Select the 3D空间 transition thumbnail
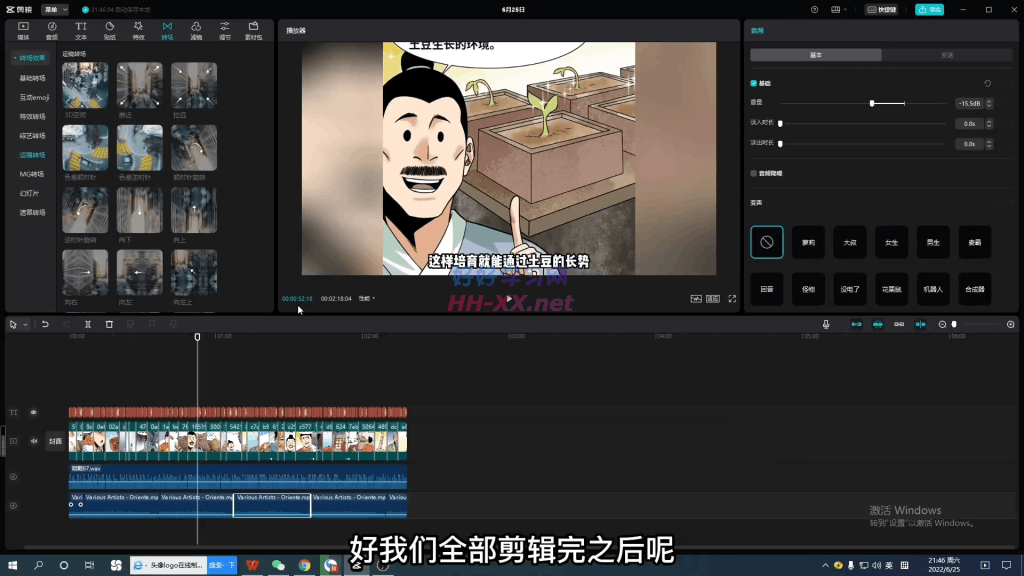The width and height of the screenshot is (1024, 576). (x=85, y=86)
